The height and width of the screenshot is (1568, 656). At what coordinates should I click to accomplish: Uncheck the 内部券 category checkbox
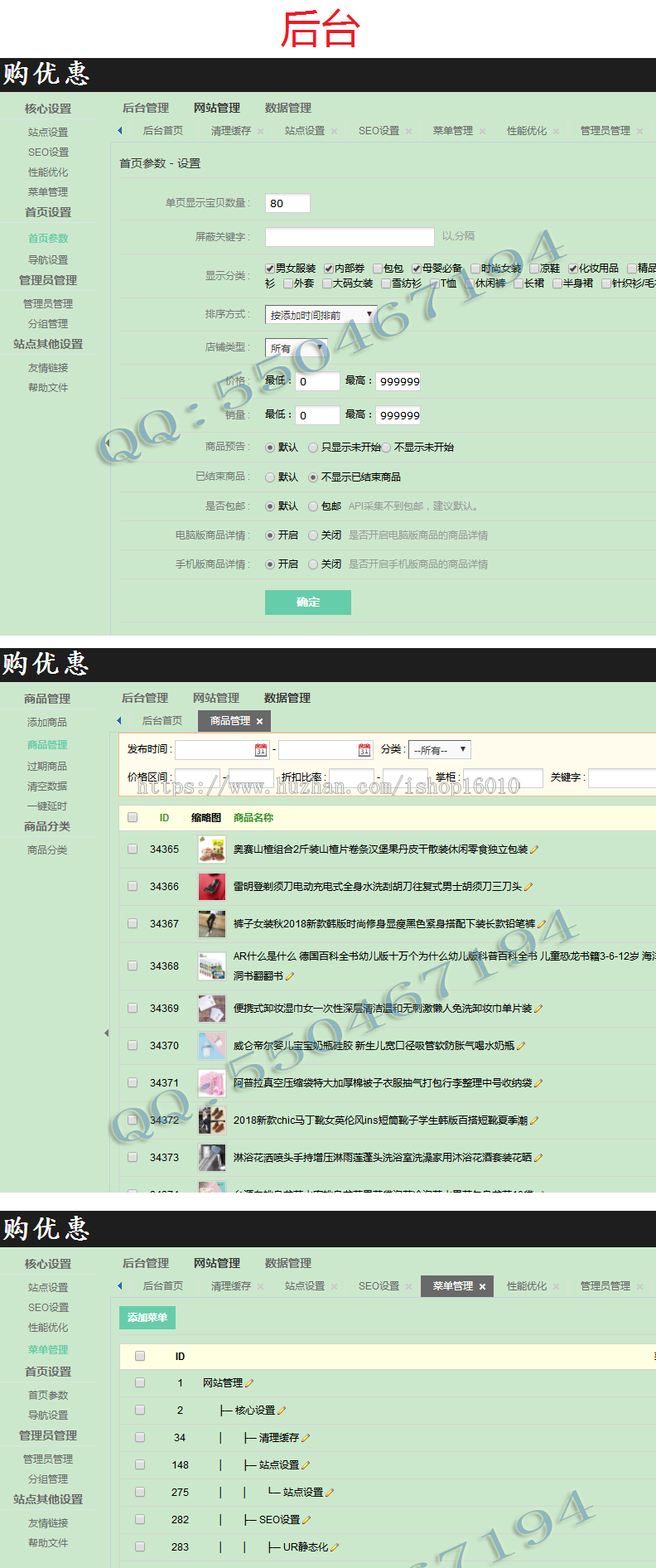pyautogui.click(x=329, y=269)
